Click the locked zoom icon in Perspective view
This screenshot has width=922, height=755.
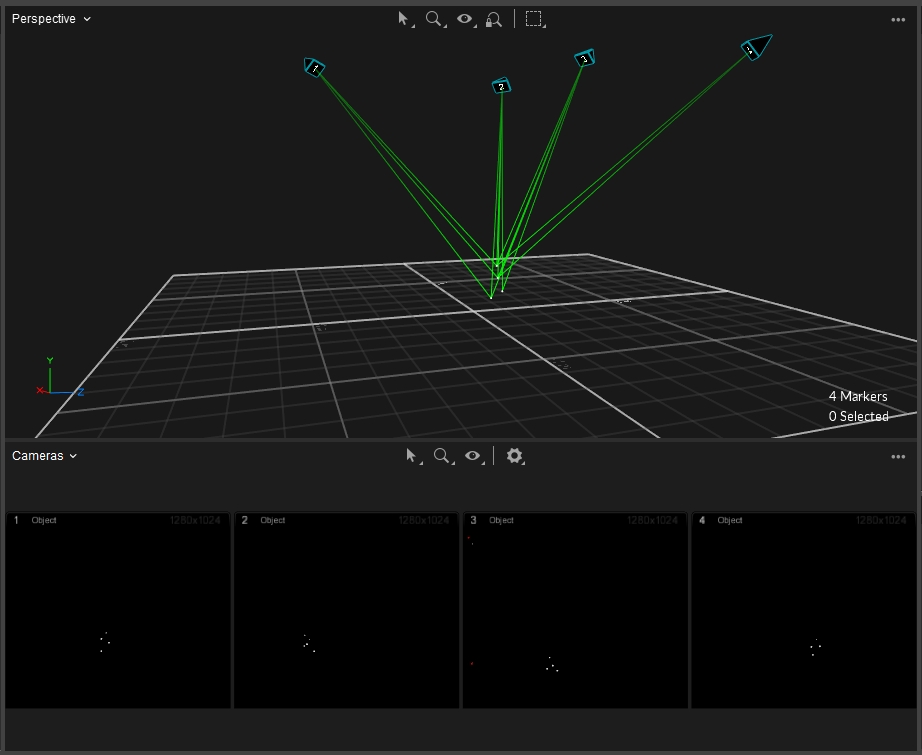point(493,19)
